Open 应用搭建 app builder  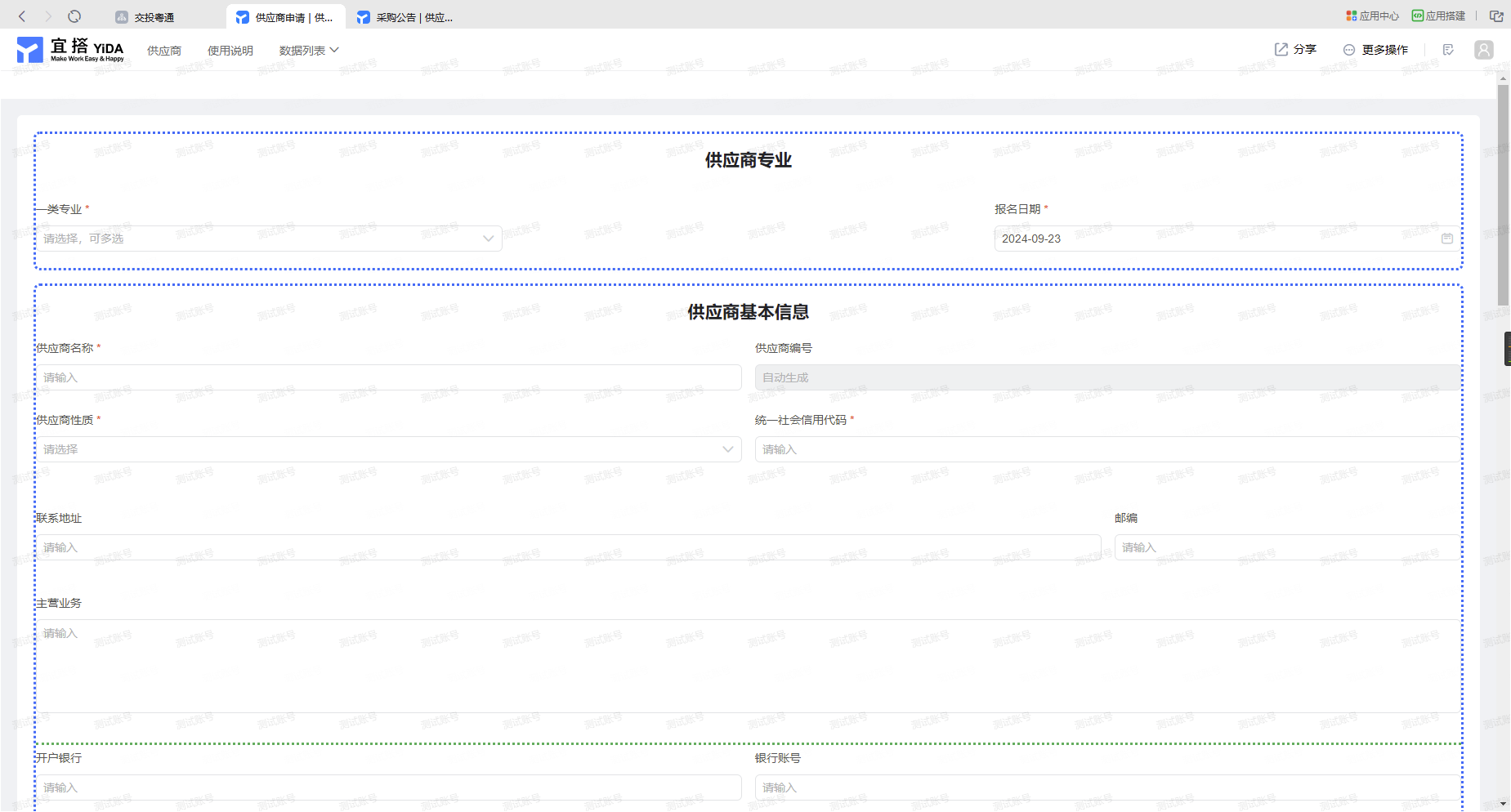tap(1438, 16)
